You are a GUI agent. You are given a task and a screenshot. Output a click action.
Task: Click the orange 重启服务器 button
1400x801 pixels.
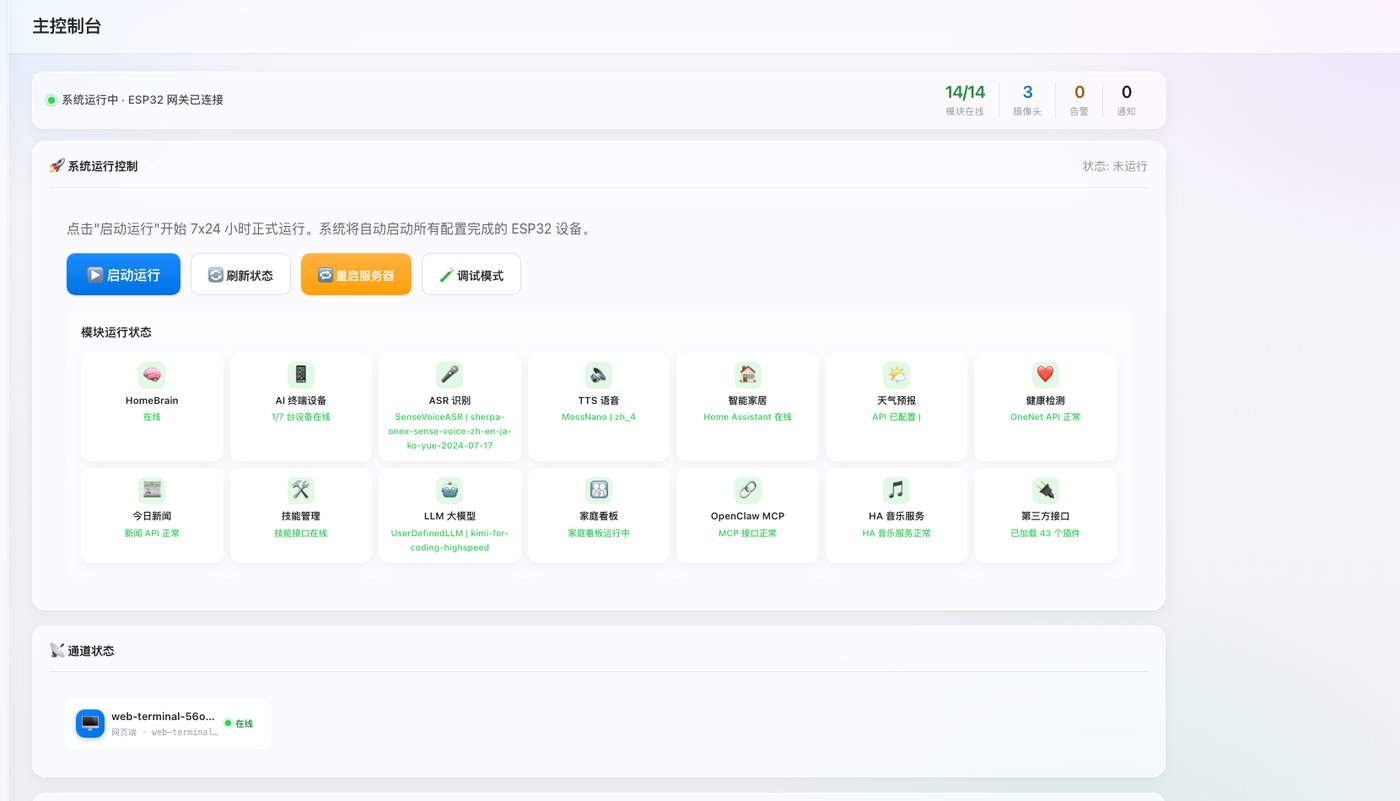click(x=356, y=274)
